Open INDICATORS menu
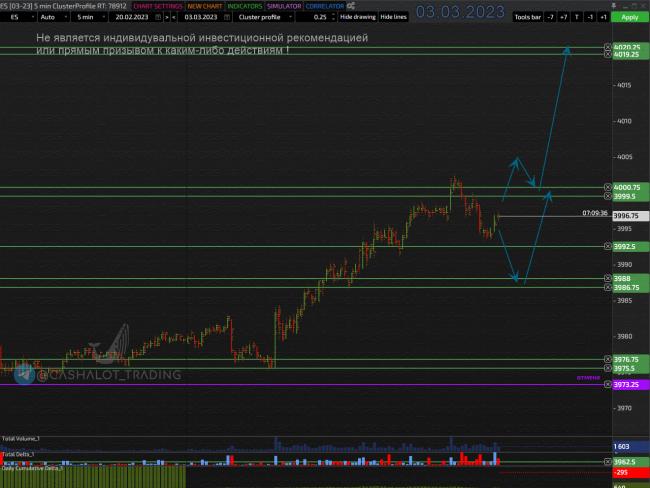650x488 pixels. tap(245, 6)
